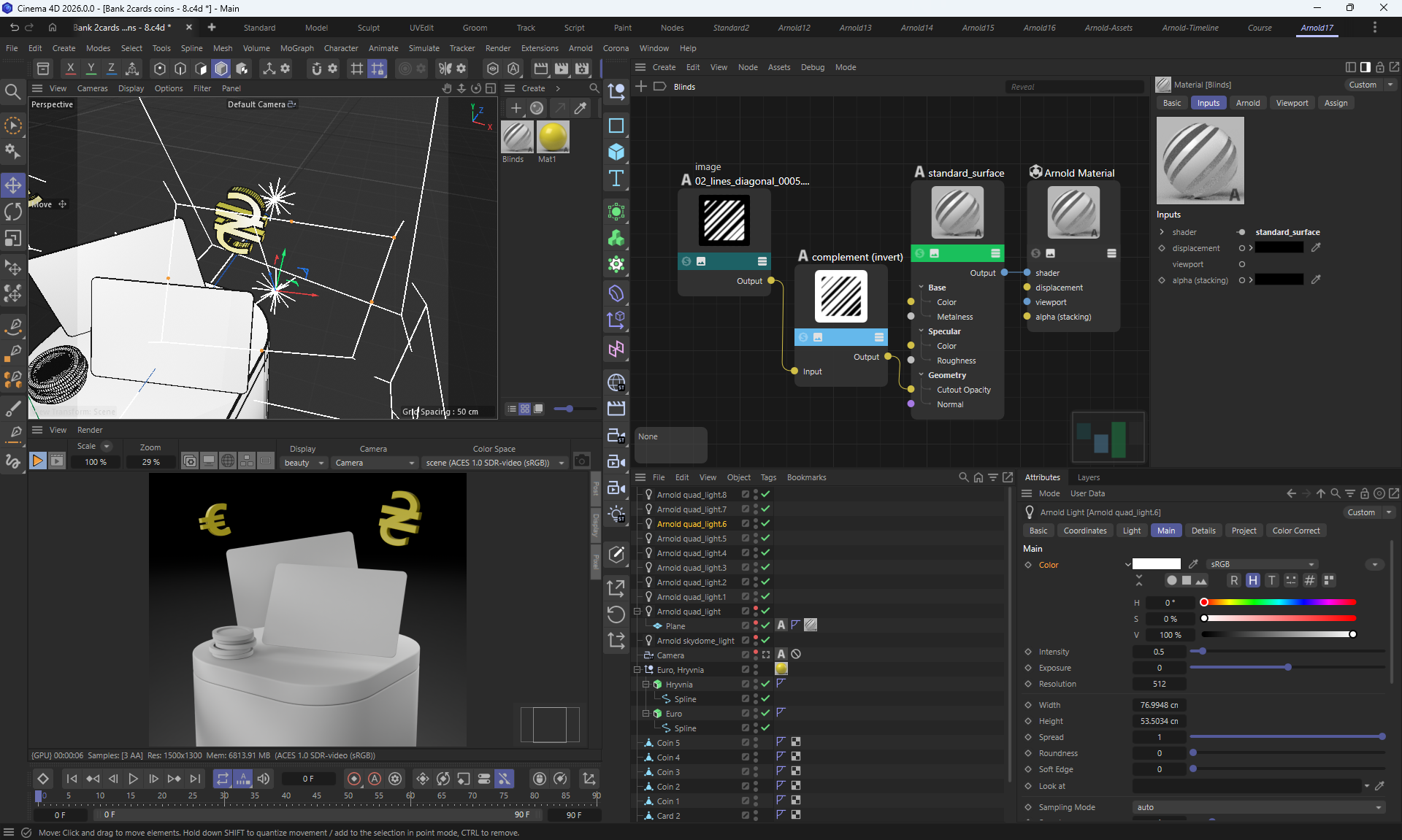Click the render snapshot camera icon
The width and height of the screenshot is (1402, 840).
coord(581,461)
